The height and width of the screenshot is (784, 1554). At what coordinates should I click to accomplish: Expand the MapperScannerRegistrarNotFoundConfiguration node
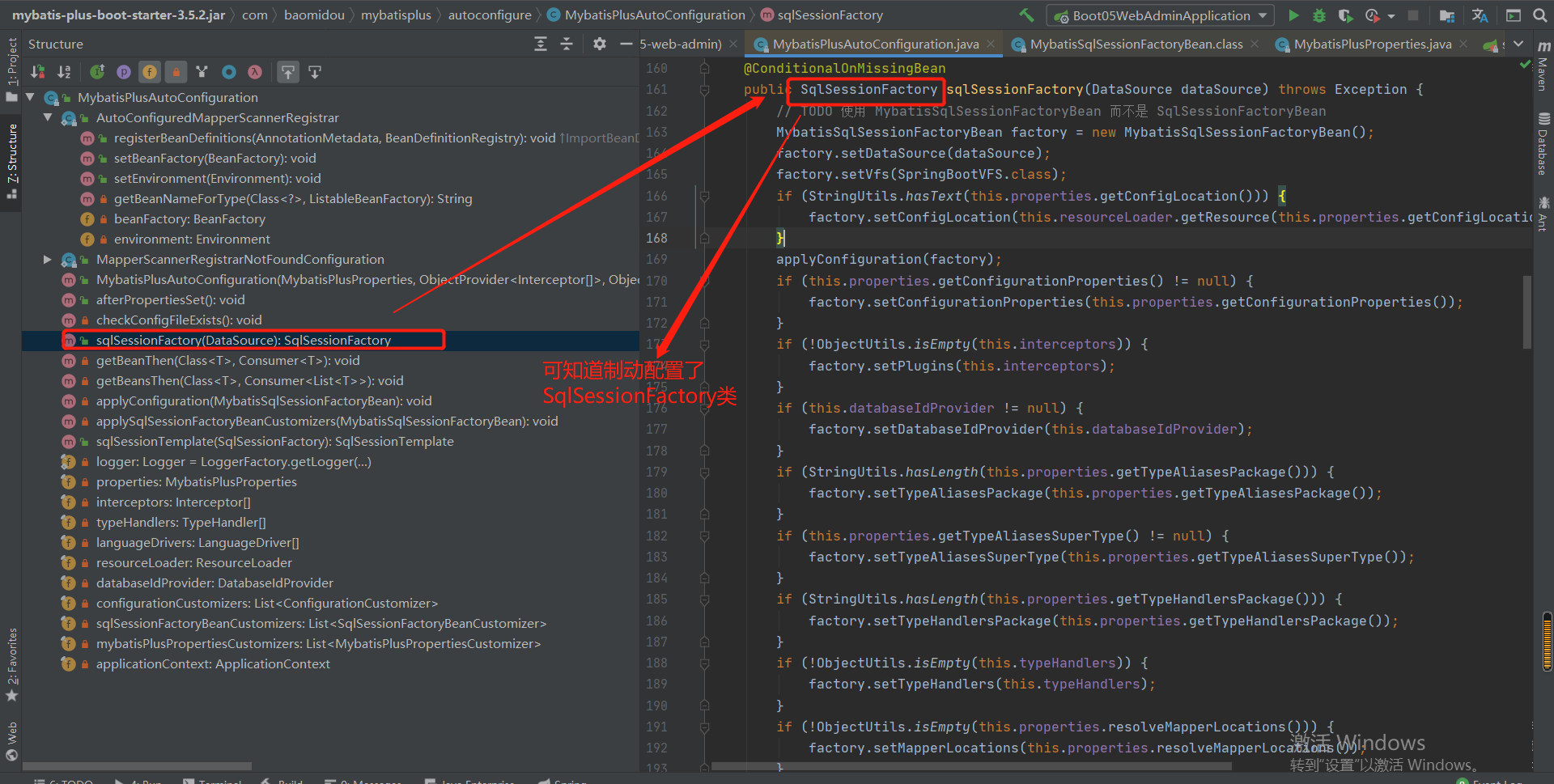(x=48, y=259)
